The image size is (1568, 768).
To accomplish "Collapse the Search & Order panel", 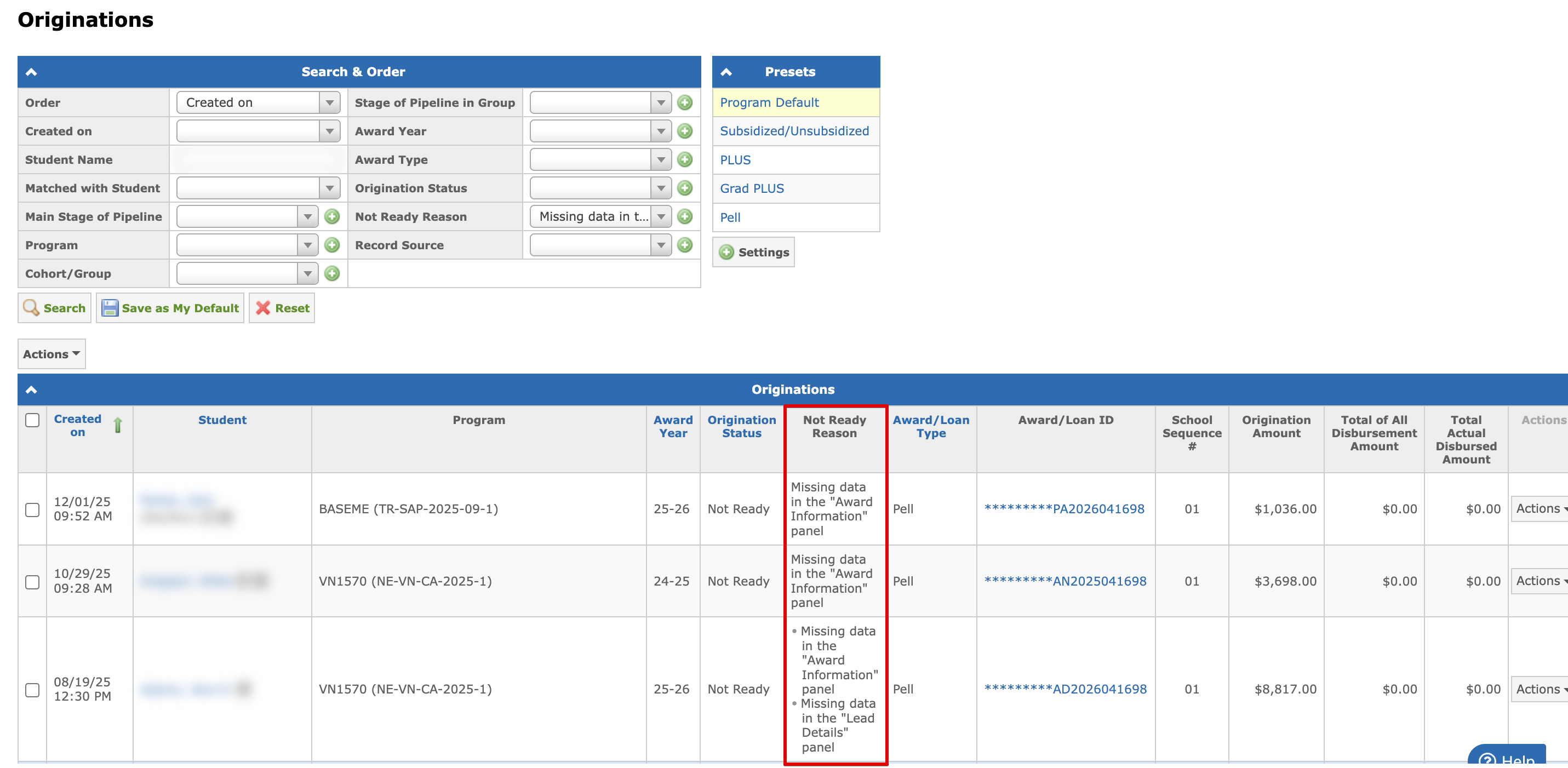I will pyautogui.click(x=32, y=72).
